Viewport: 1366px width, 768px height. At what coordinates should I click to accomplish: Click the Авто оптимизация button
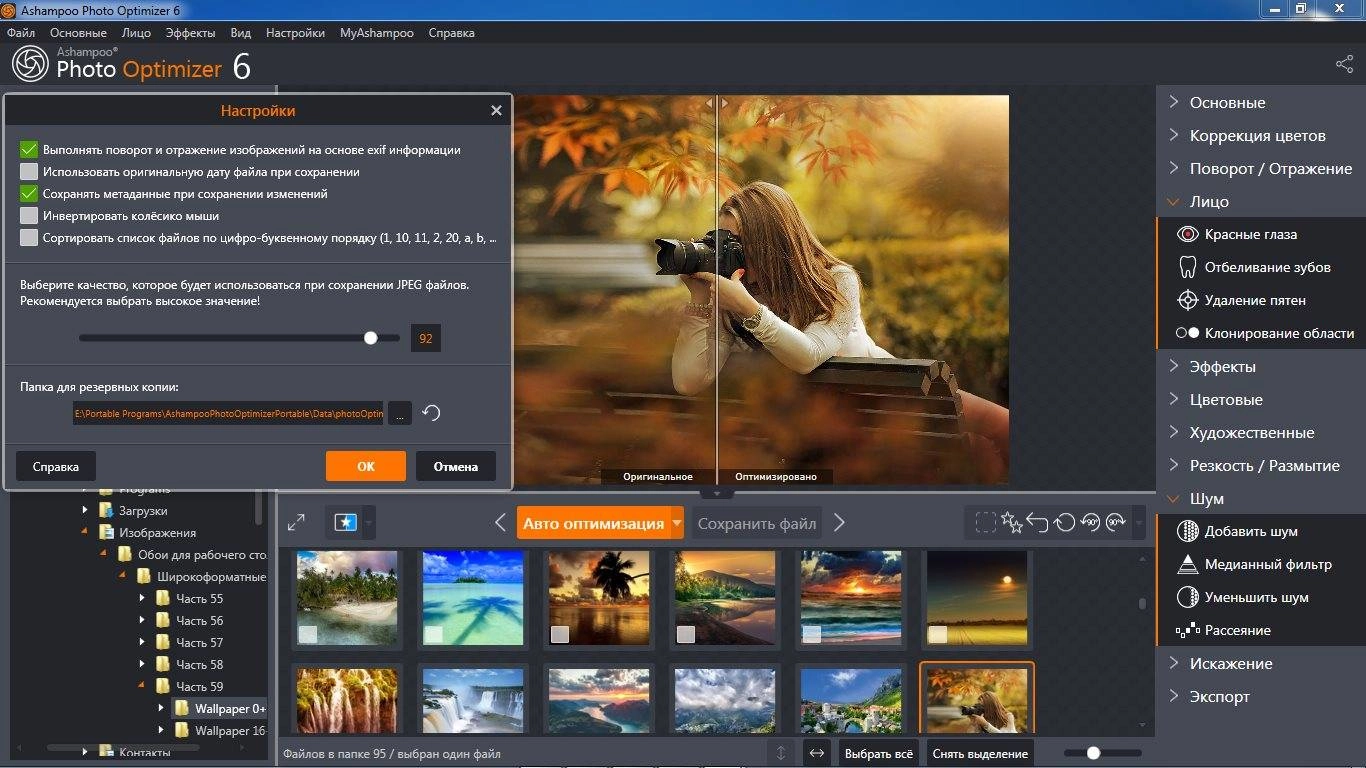pyautogui.click(x=593, y=522)
